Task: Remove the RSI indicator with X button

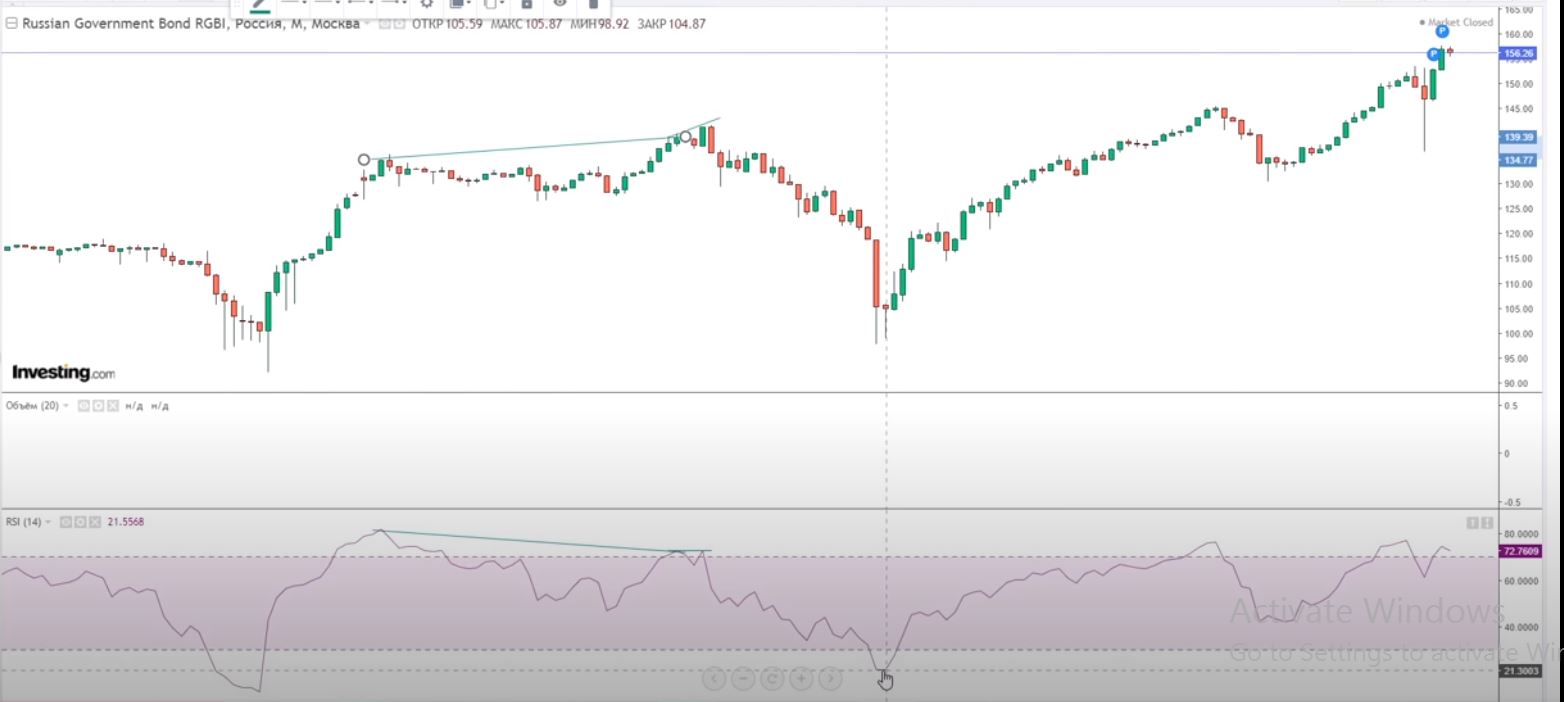Action: click(x=94, y=522)
